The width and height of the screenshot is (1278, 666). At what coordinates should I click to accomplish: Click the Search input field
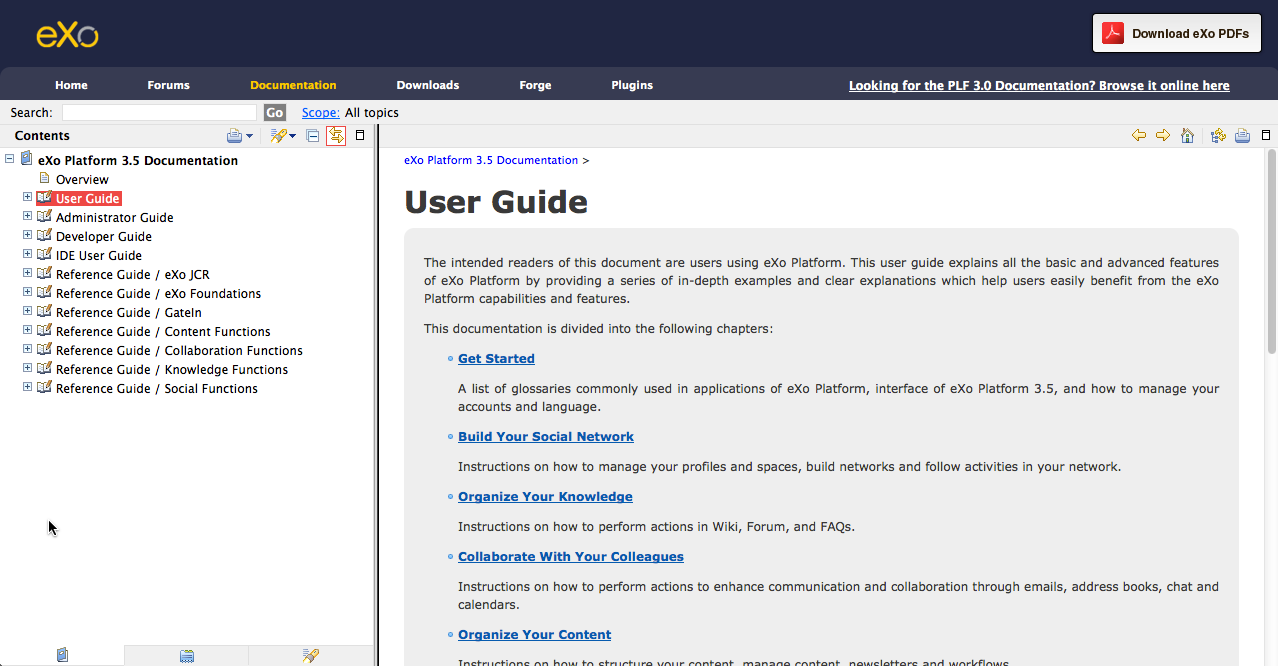pyautogui.click(x=159, y=113)
